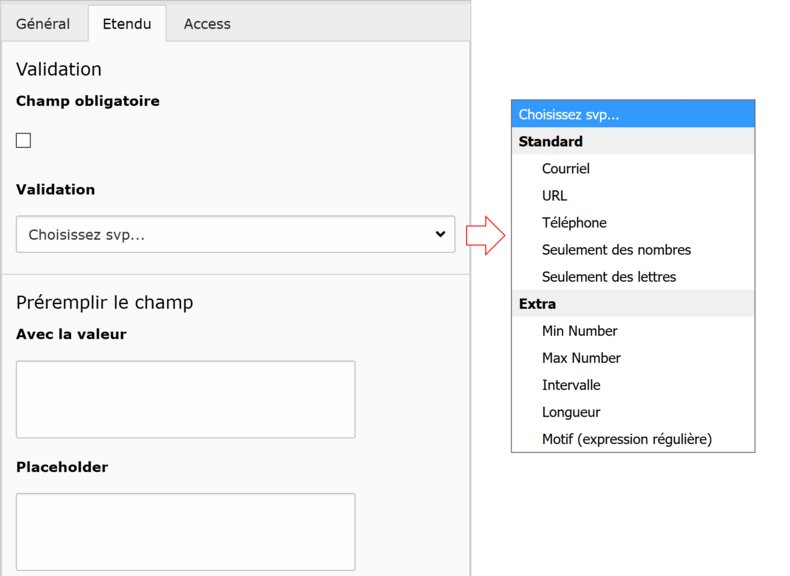Pick Longueur from Extra group
Image resolution: width=790 pixels, height=576 pixels.
click(571, 412)
